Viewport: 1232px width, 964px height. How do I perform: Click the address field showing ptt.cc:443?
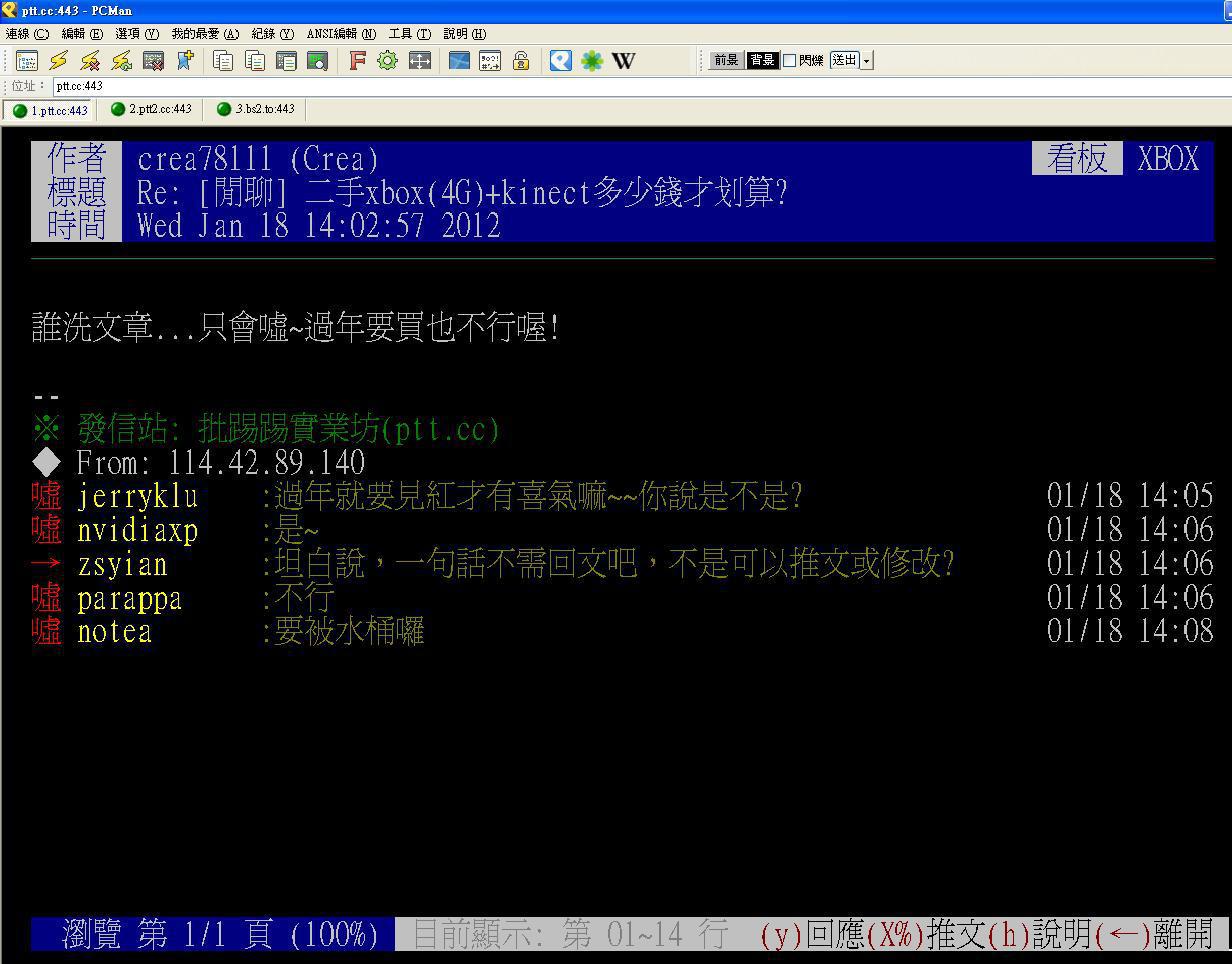point(640,86)
